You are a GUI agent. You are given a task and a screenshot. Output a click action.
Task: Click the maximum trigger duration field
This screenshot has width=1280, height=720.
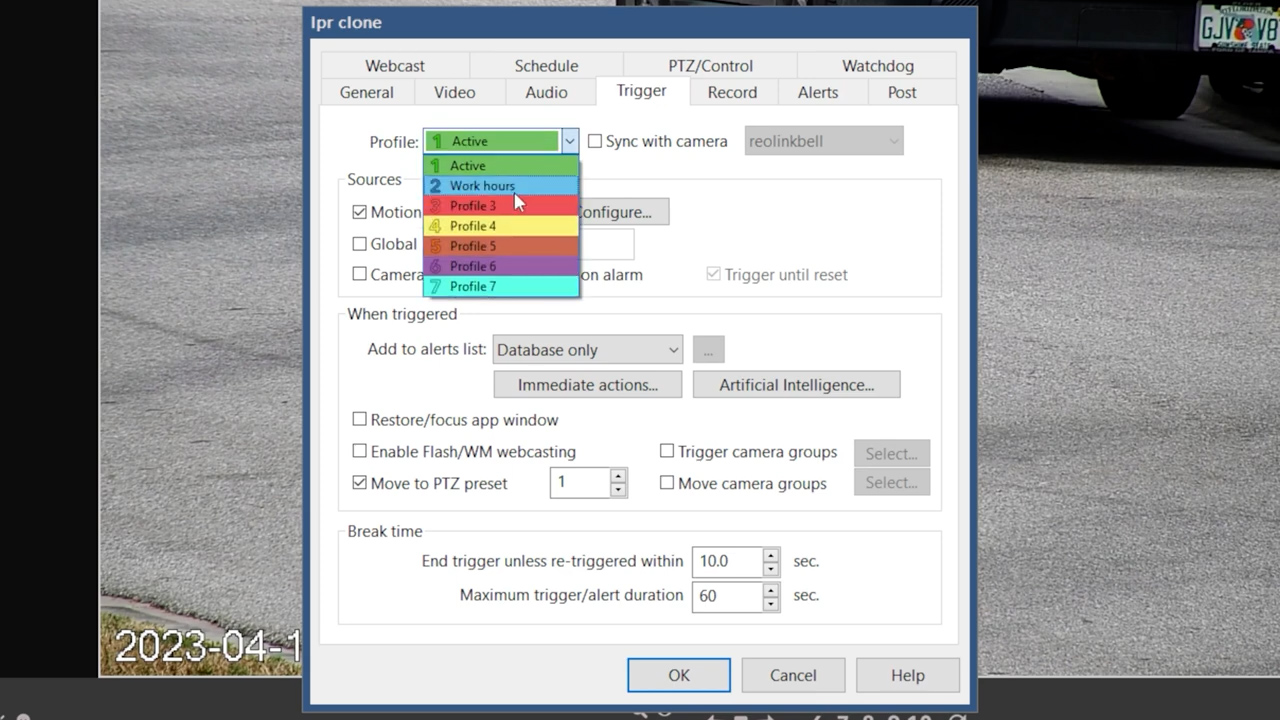click(x=726, y=596)
